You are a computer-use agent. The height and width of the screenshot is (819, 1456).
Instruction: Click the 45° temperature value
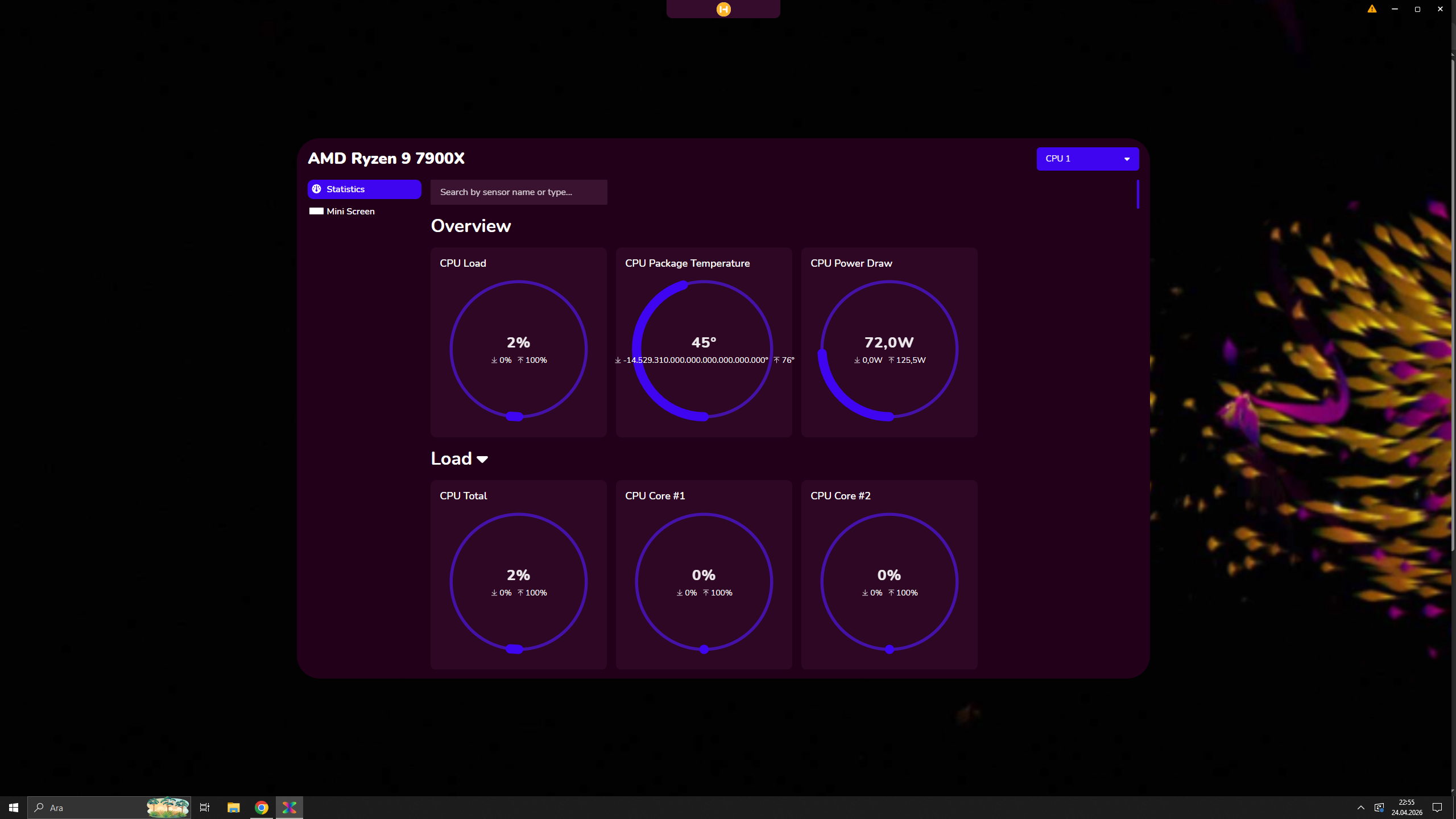click(704, 342)
